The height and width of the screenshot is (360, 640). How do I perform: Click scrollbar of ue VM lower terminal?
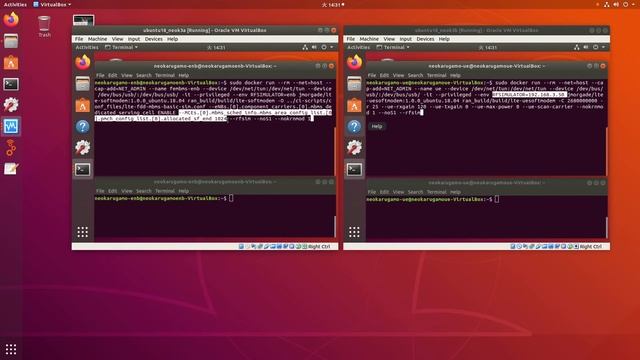pyautogui.click(x=606, y=227)
